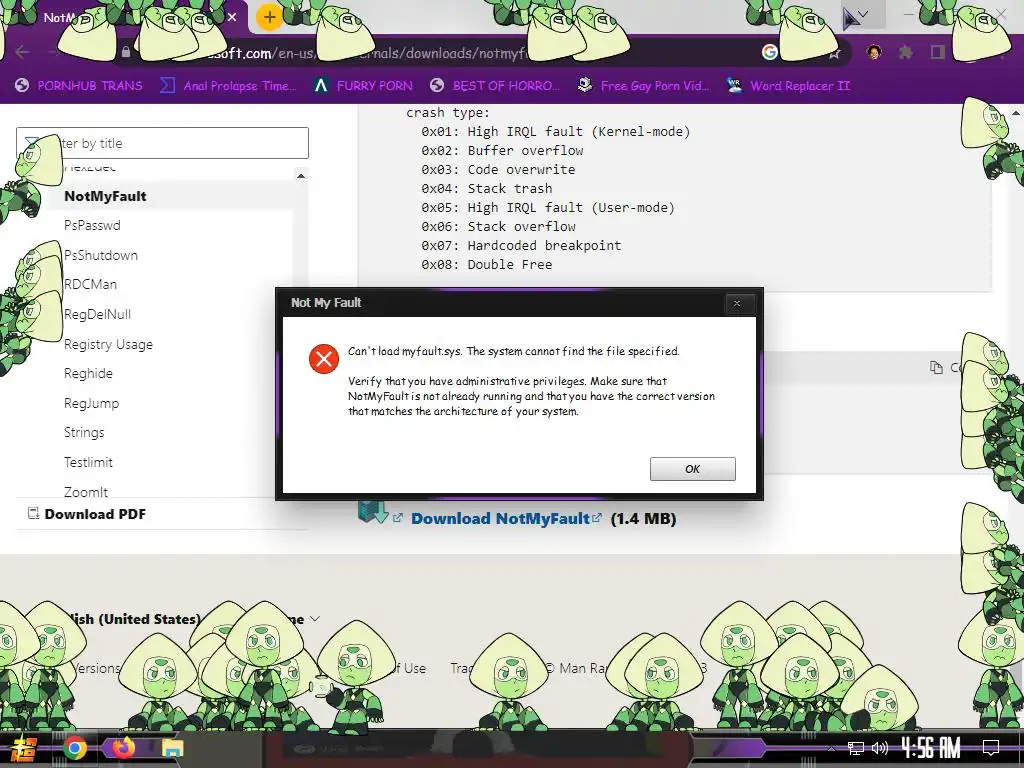1024x768 pixels.
Task: Open Testlimit in the sidebar list
Action: tap(88, 462)
